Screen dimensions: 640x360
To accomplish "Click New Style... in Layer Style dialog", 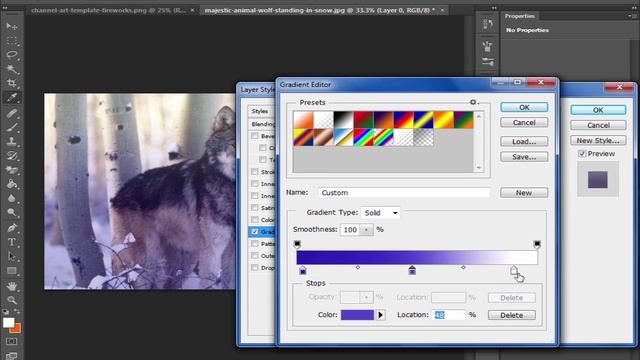I will (x=598, y=140).
